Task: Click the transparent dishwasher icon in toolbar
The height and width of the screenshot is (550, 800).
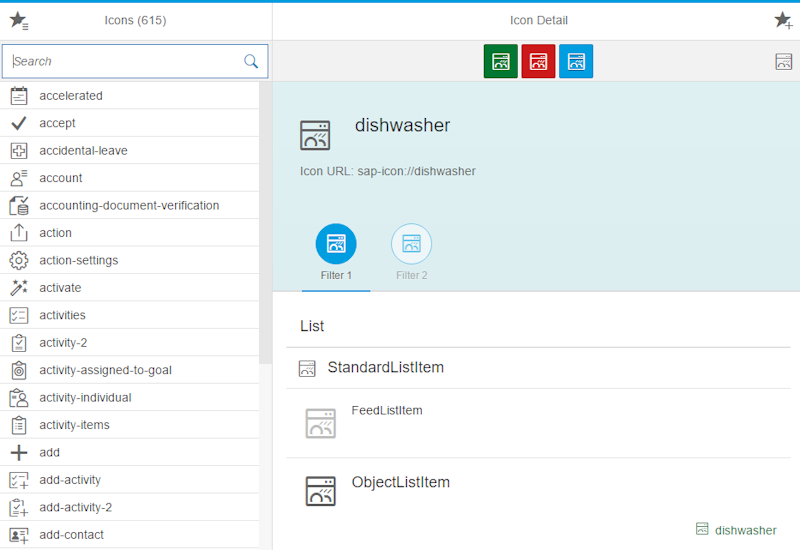Action: 783,61
